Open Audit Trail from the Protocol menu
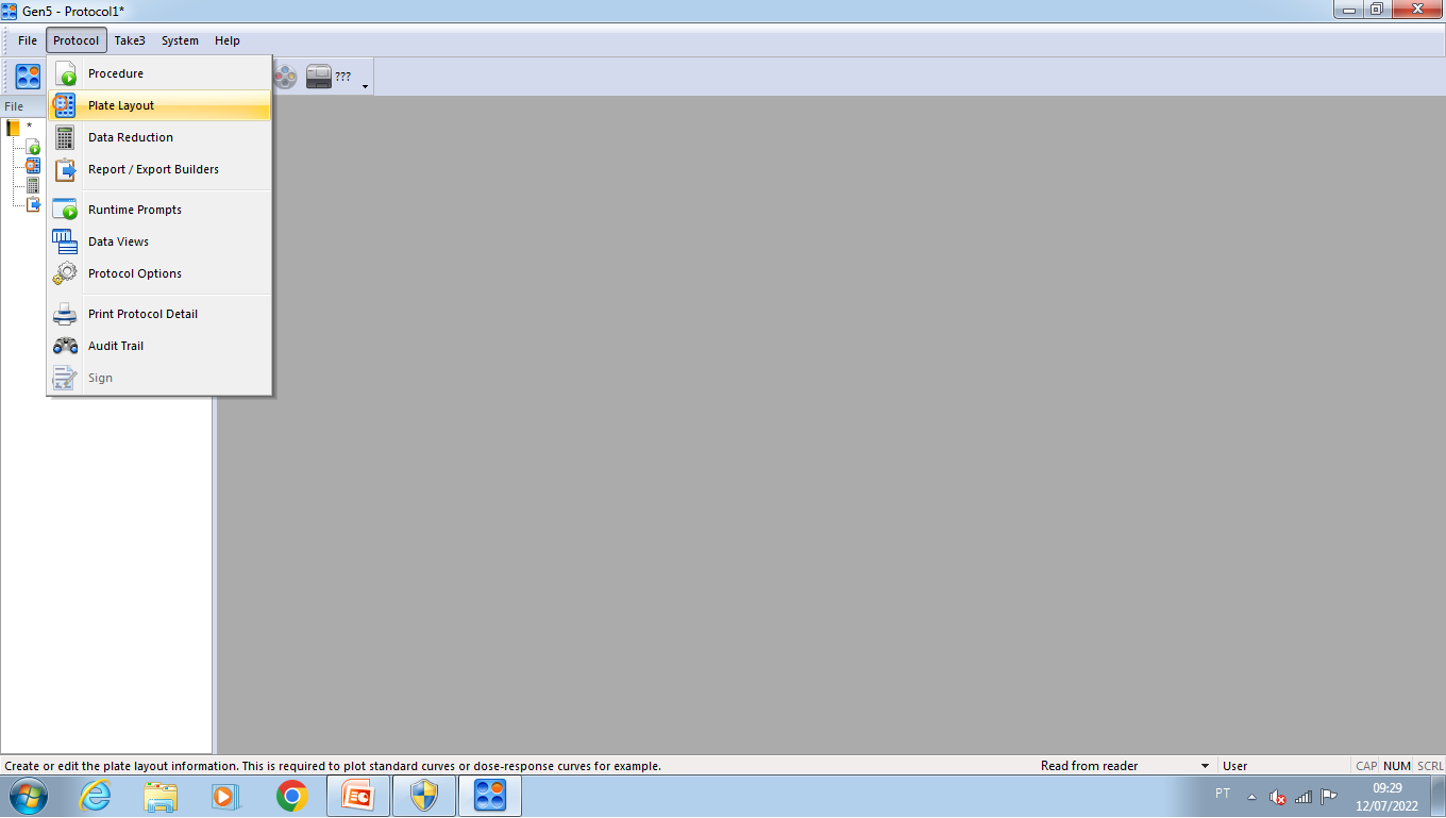1446x818 pixels. 160,345
